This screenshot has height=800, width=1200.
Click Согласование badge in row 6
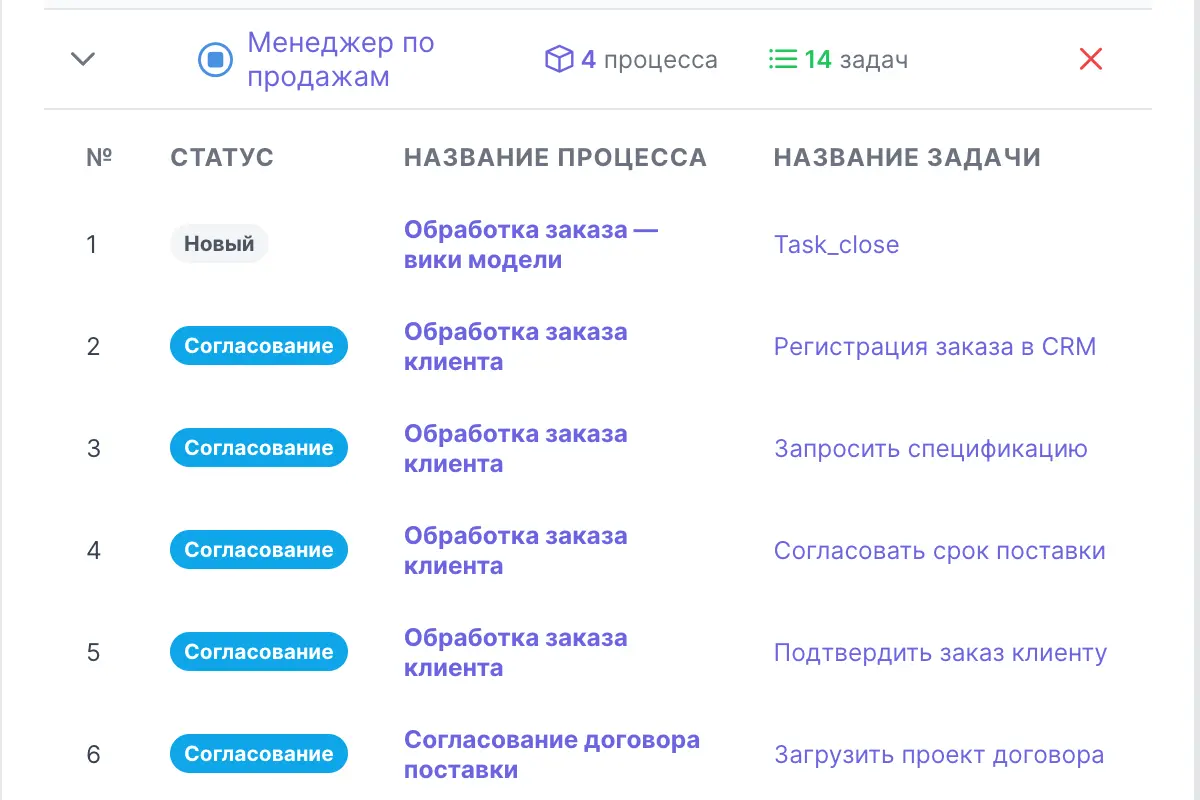pyautogui.click(x=259, y=754)
